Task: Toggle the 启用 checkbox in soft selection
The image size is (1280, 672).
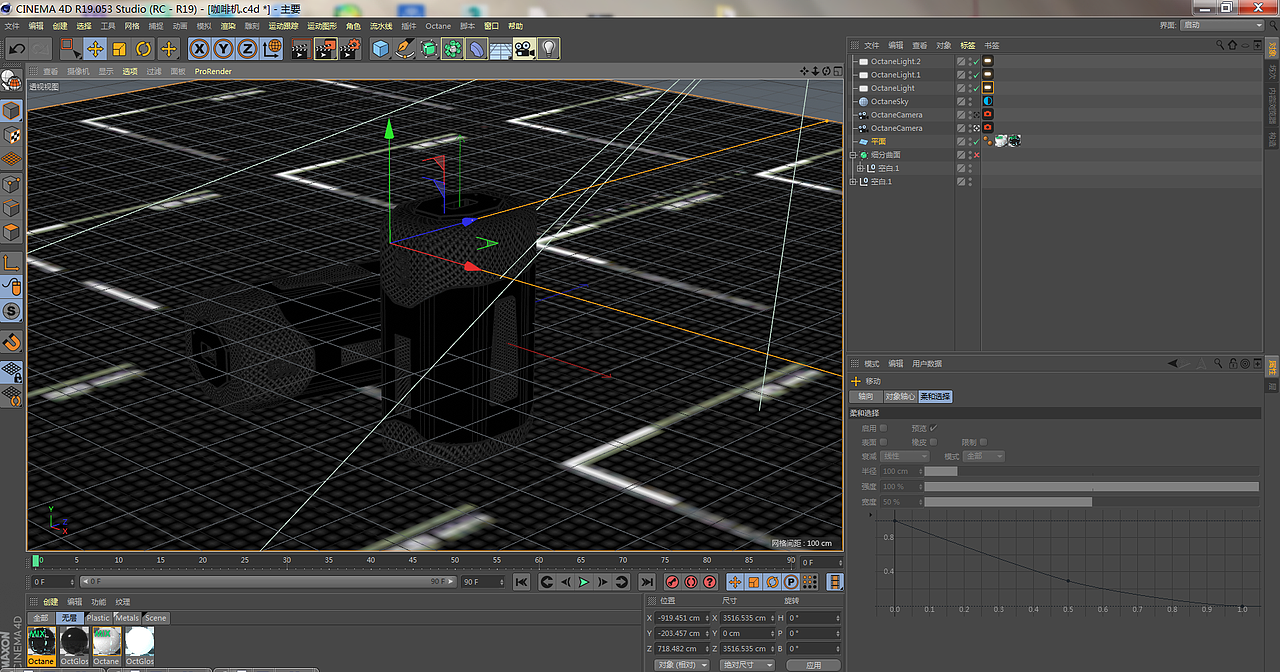Action: click(x=883, y=428)
